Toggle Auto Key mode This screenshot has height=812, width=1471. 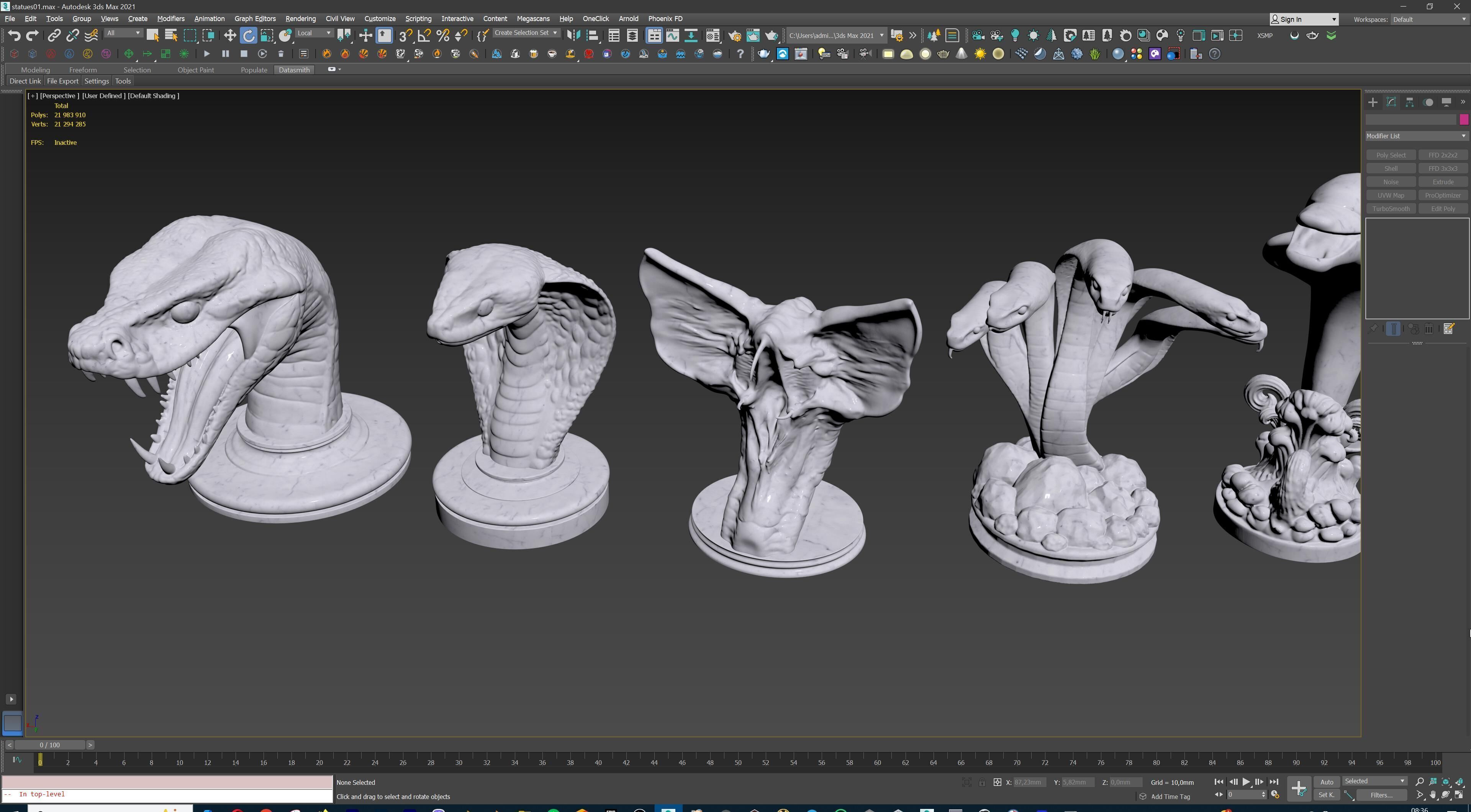pos(1327,782)
